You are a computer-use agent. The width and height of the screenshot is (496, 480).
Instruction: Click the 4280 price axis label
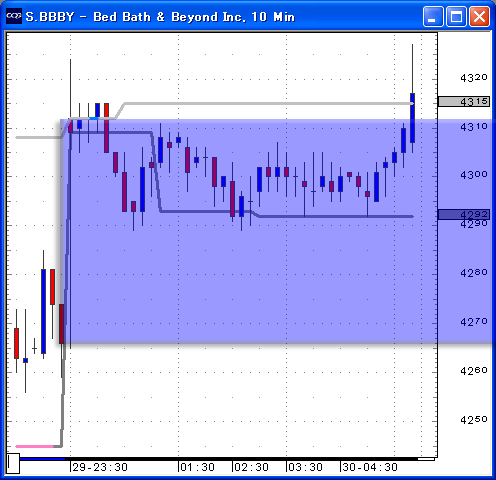[x=474, y=273]
